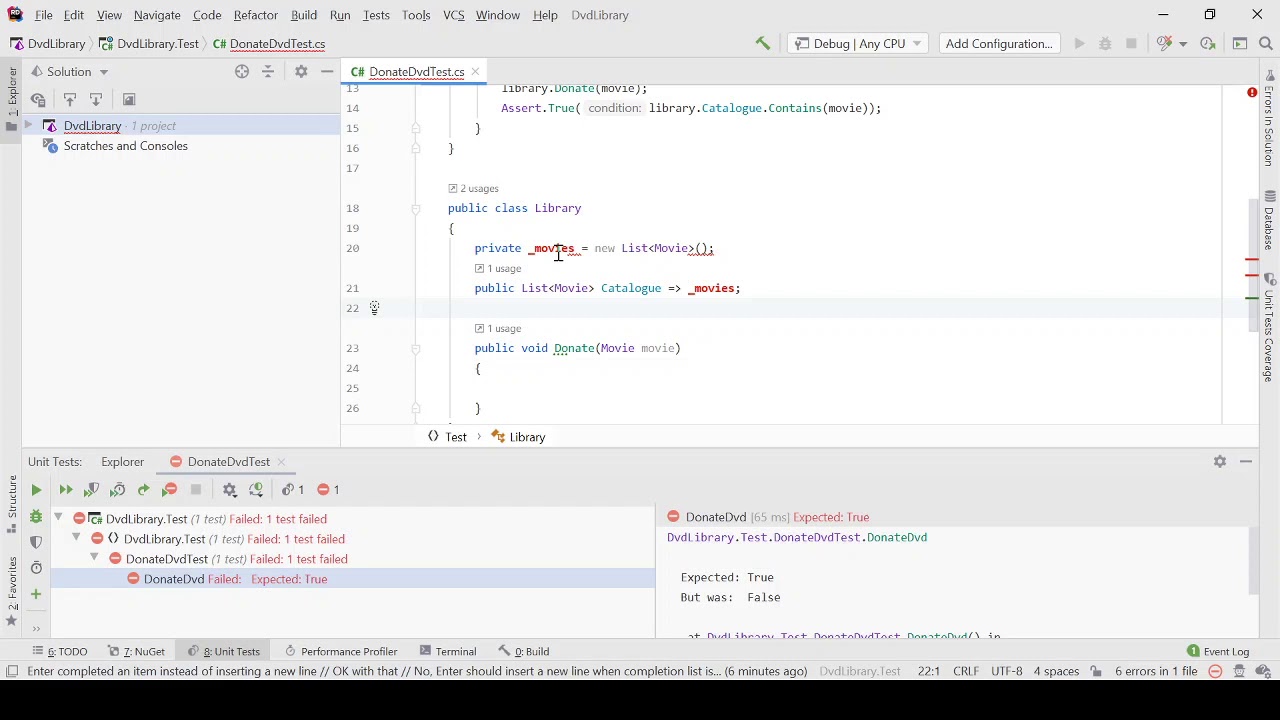Select the DonateDvd failed test row
The width and height of the screenshot is (1280, 720).
[351, 579]
